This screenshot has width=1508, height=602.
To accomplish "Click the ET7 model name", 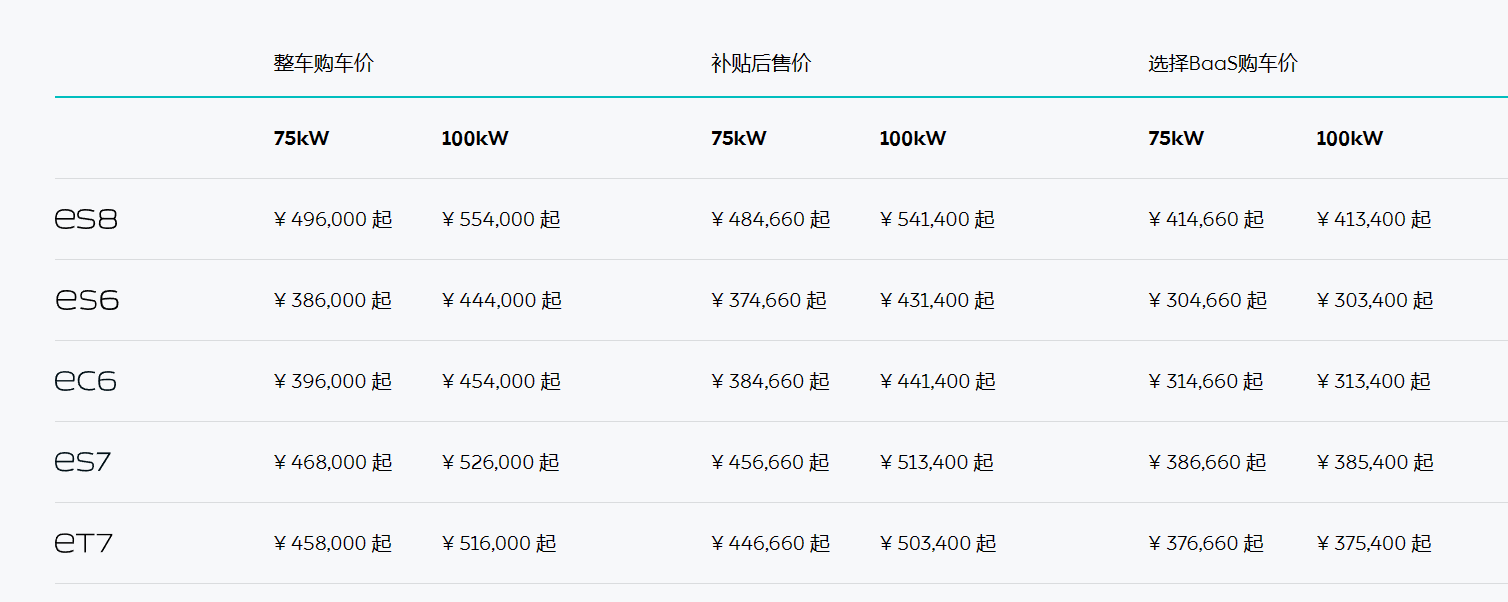I will point(84,543).
